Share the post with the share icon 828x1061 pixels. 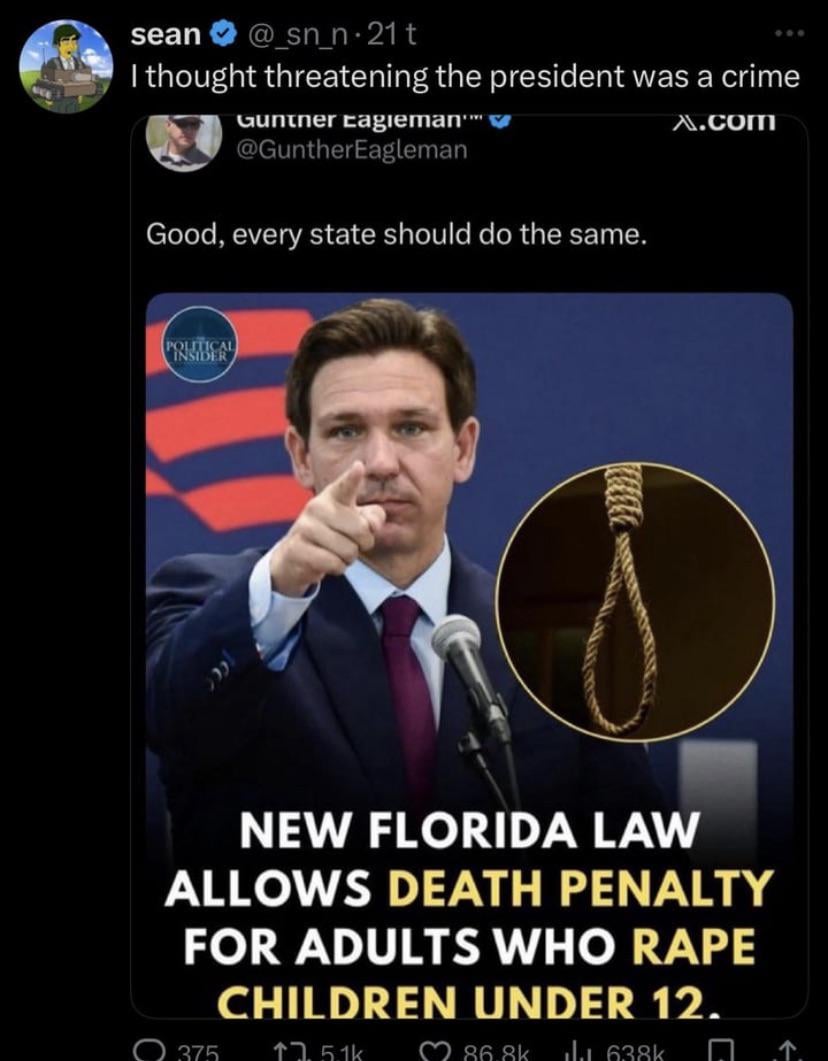click(787, 1052)
